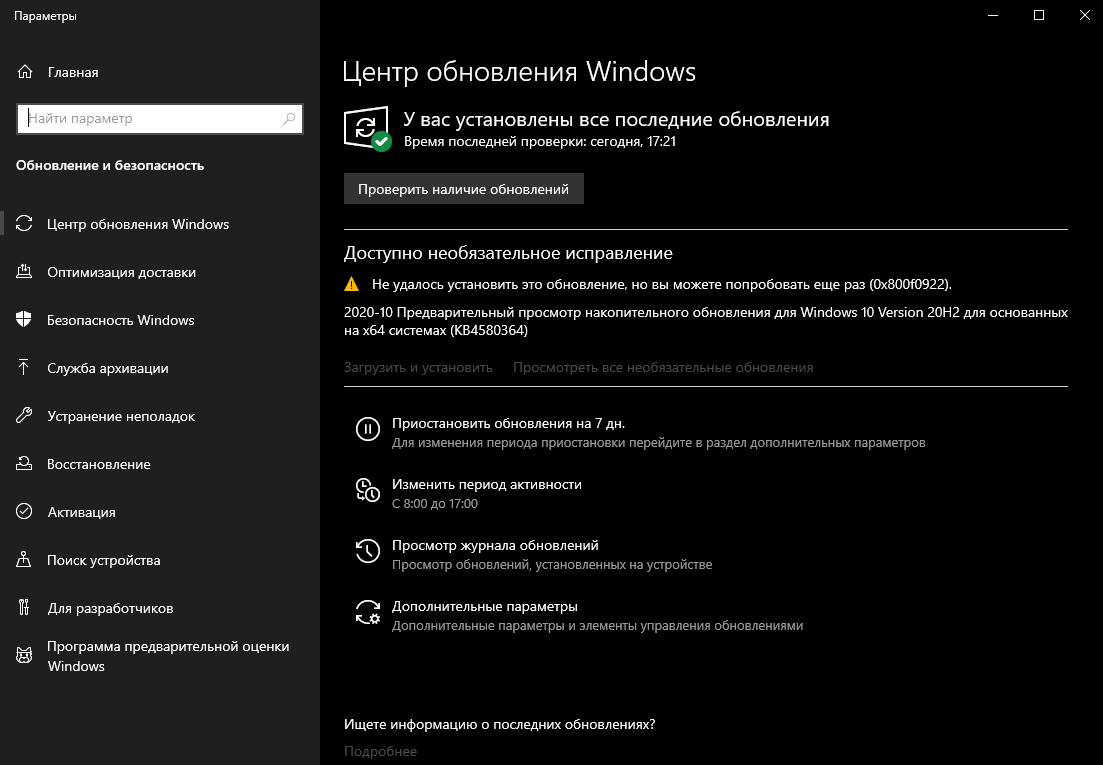Screen dimensions: 1103x765
Task: Open Для разработчиков section
Action: pos(110,608)
